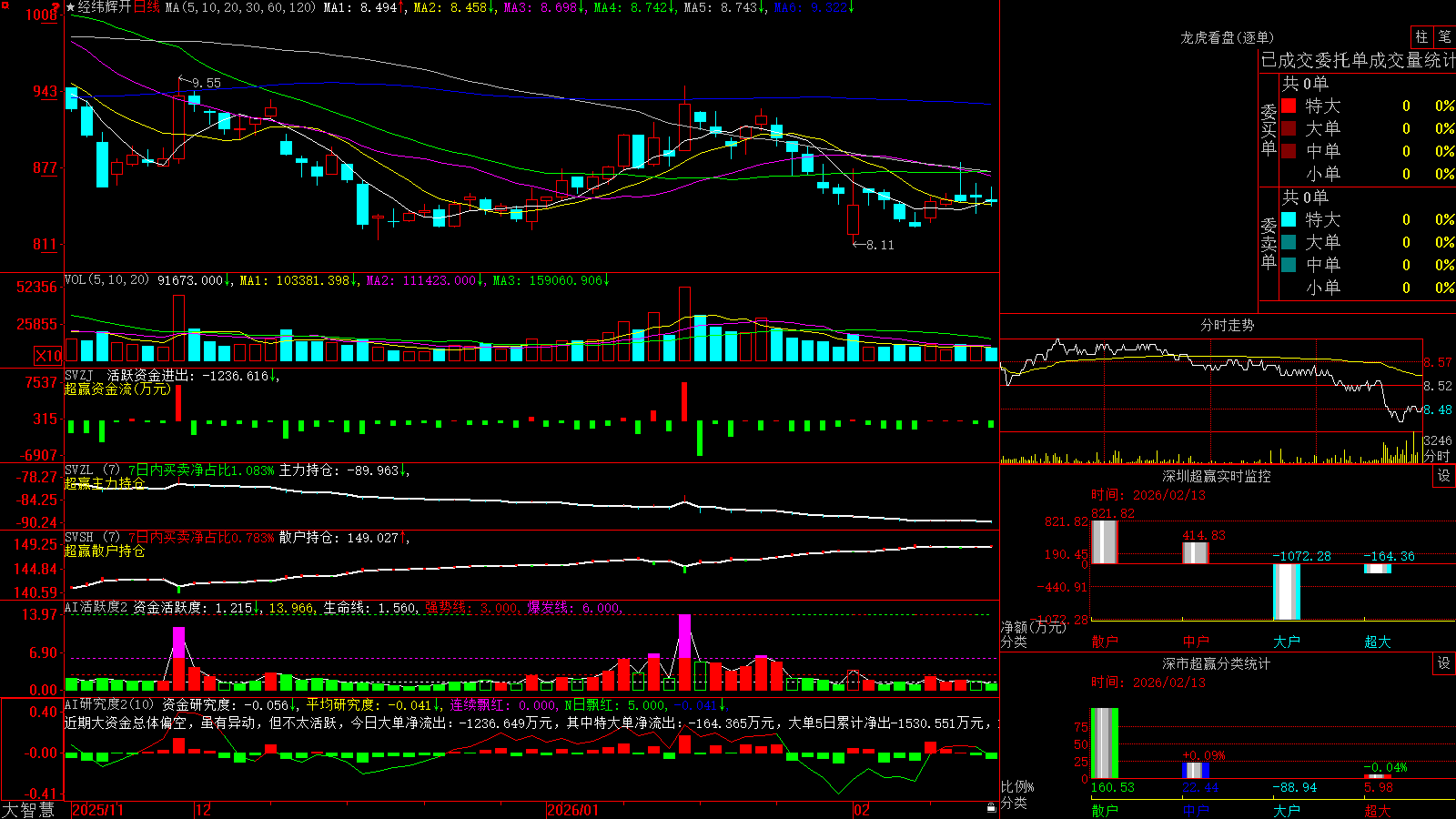
Task: Click the 委买单 section label
Action: (x=1269, y=130)
